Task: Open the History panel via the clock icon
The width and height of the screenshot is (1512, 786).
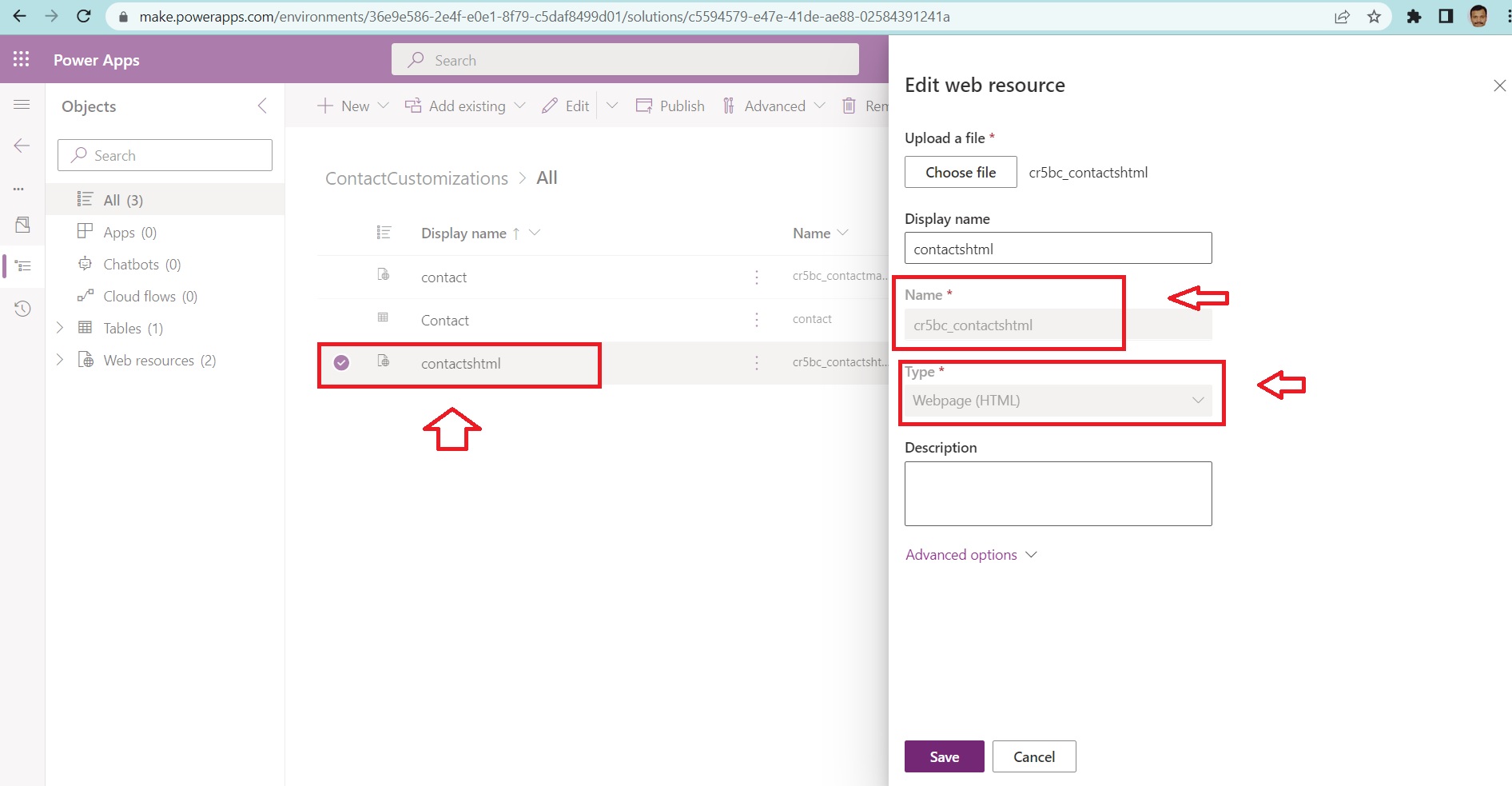Action: [22, 308]
